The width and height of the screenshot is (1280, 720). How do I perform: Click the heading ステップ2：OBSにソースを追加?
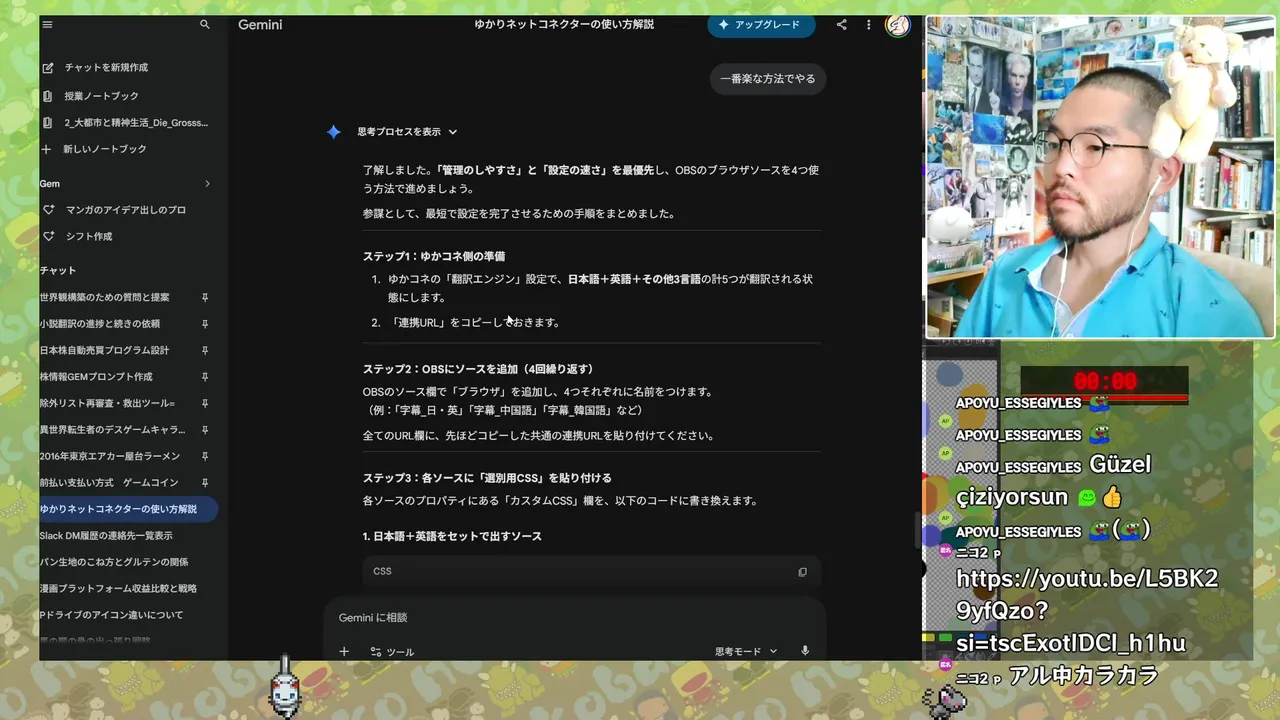click(479, 369)
